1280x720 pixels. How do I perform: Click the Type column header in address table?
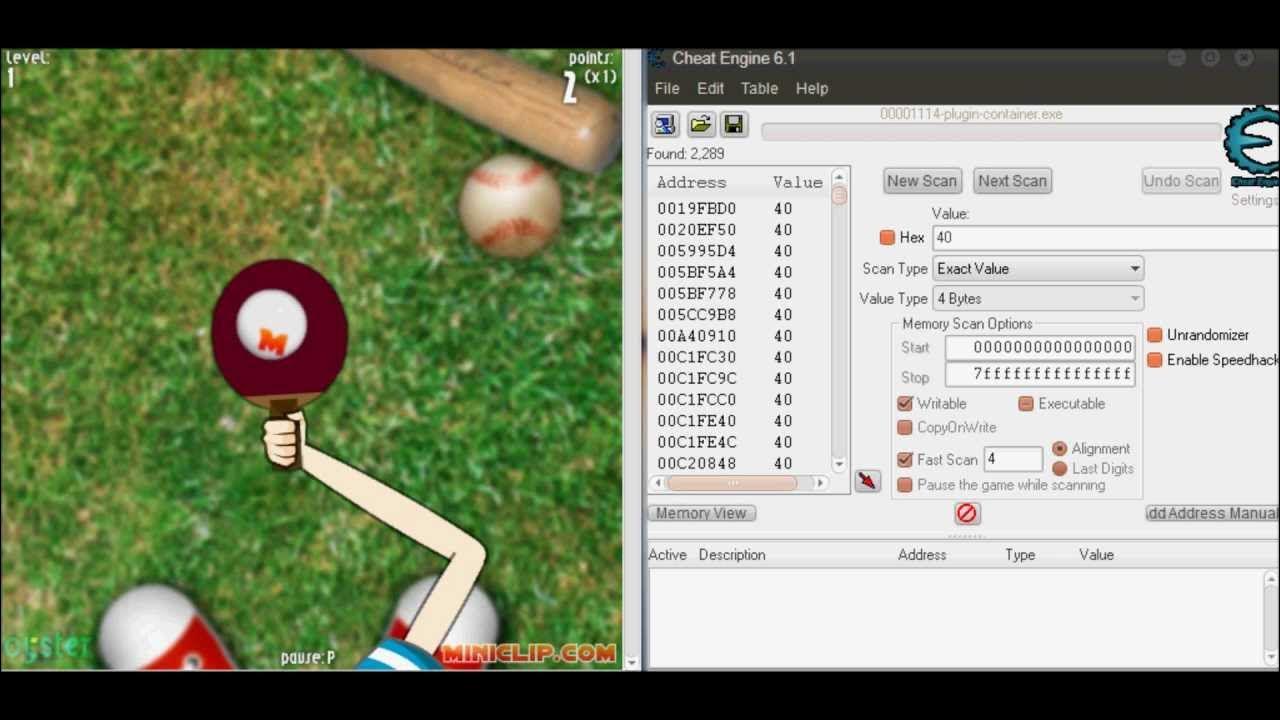(1020, 555)
